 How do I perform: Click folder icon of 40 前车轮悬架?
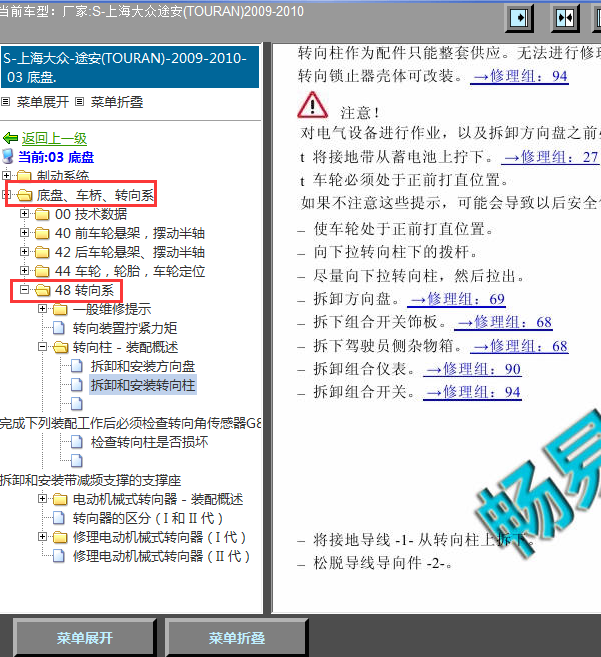[x=42, y=233]
